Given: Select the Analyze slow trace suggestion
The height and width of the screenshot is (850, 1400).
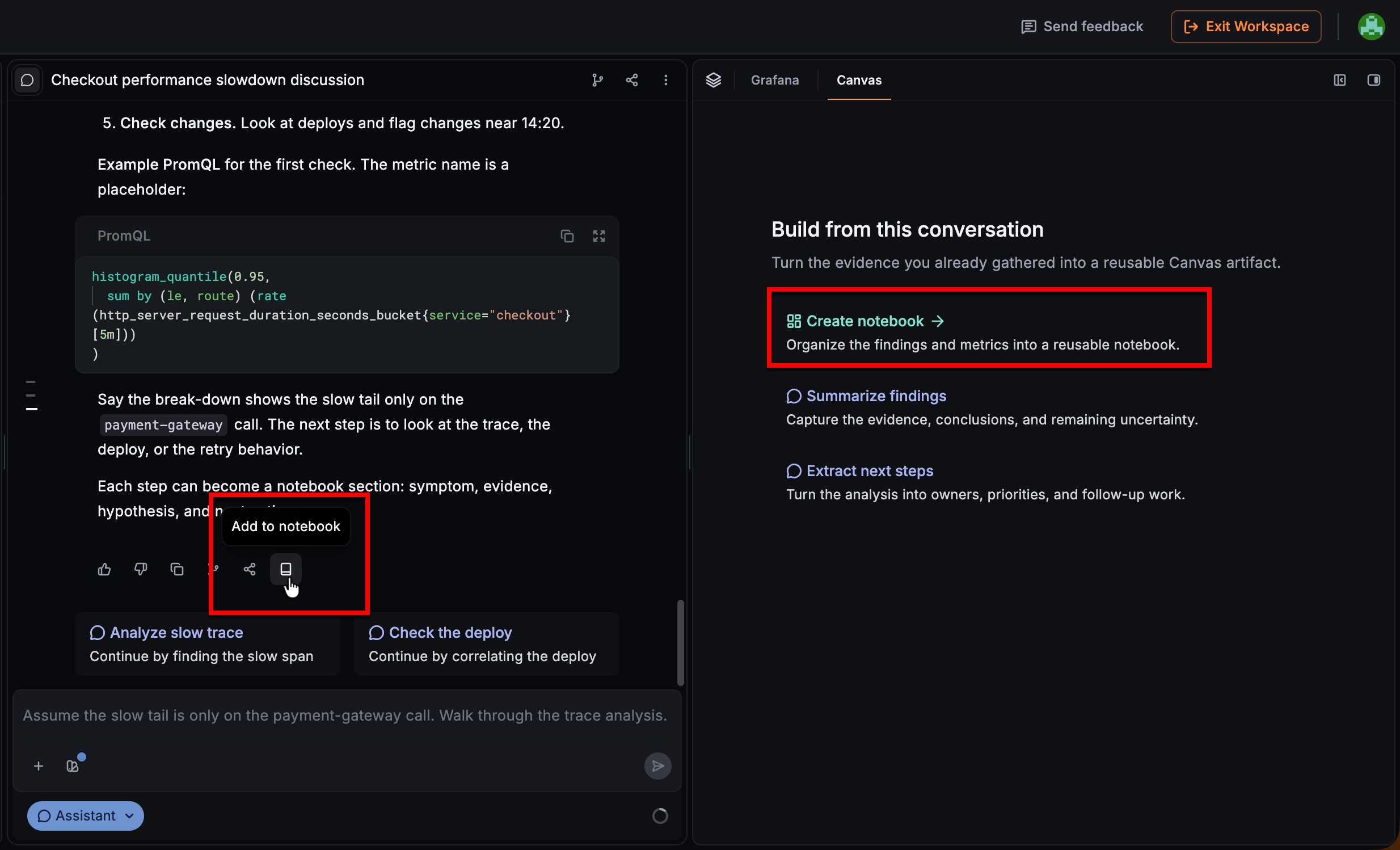Looking at the screenshot, I should coord(208,645).
